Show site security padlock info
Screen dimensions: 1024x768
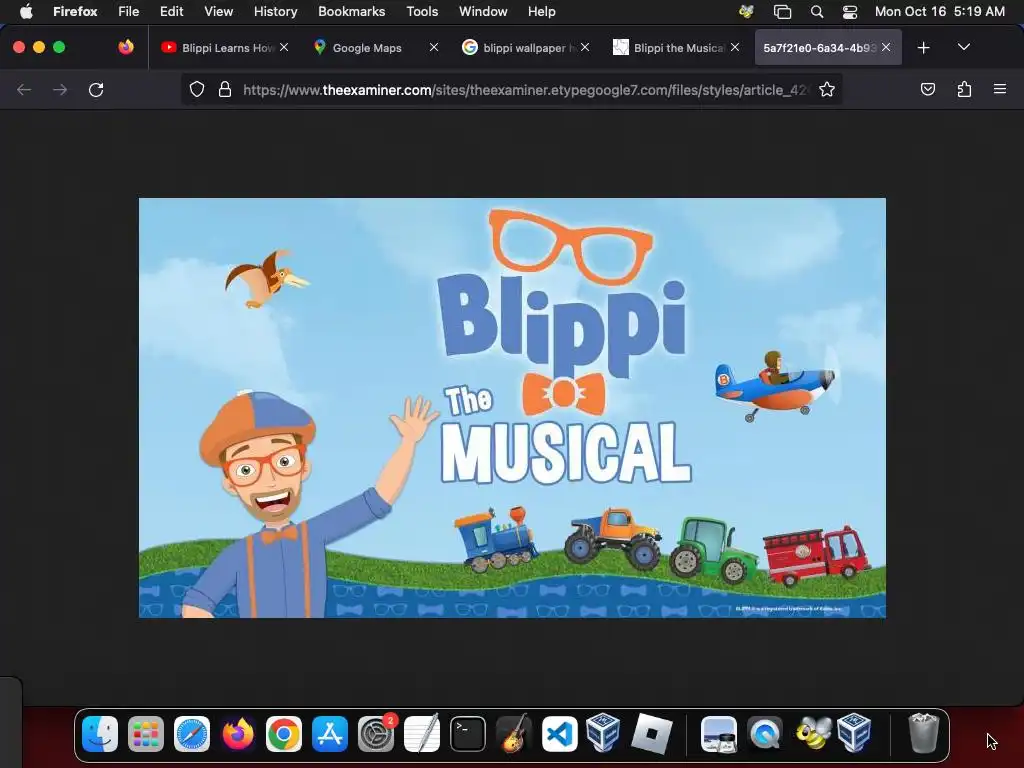coord(225,89)
